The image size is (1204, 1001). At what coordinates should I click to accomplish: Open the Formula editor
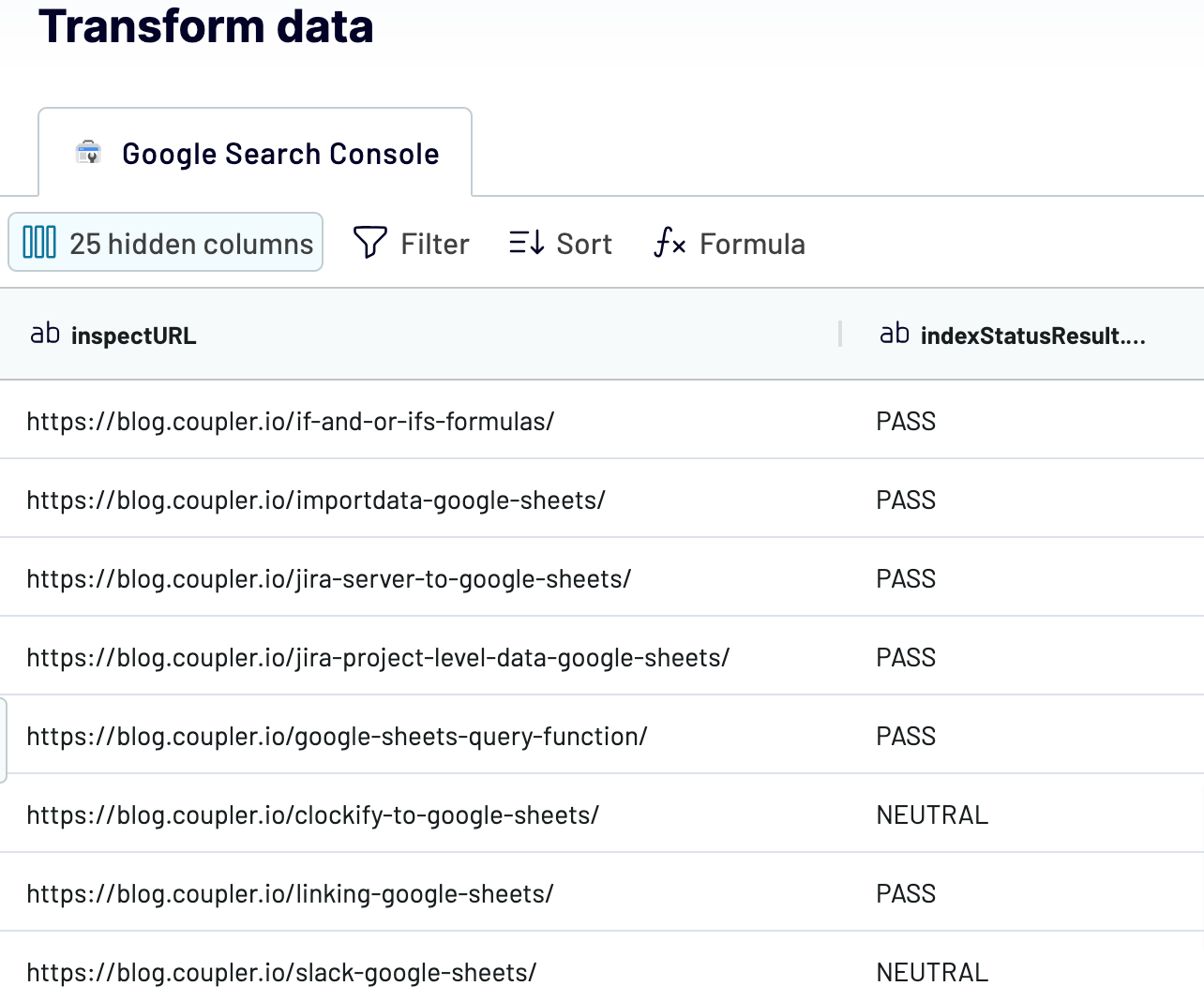point(730,244)
